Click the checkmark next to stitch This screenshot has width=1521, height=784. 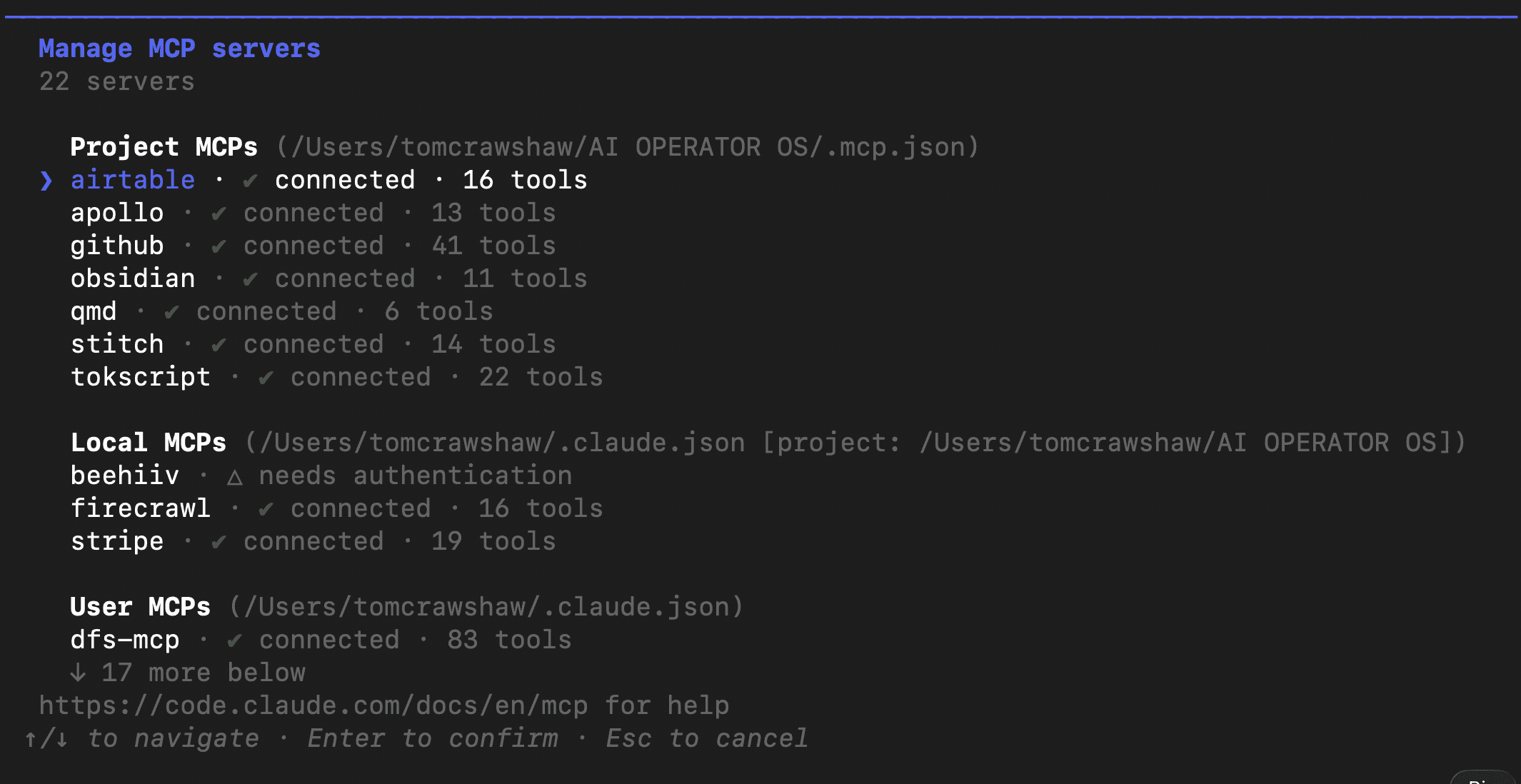point(219,345)
